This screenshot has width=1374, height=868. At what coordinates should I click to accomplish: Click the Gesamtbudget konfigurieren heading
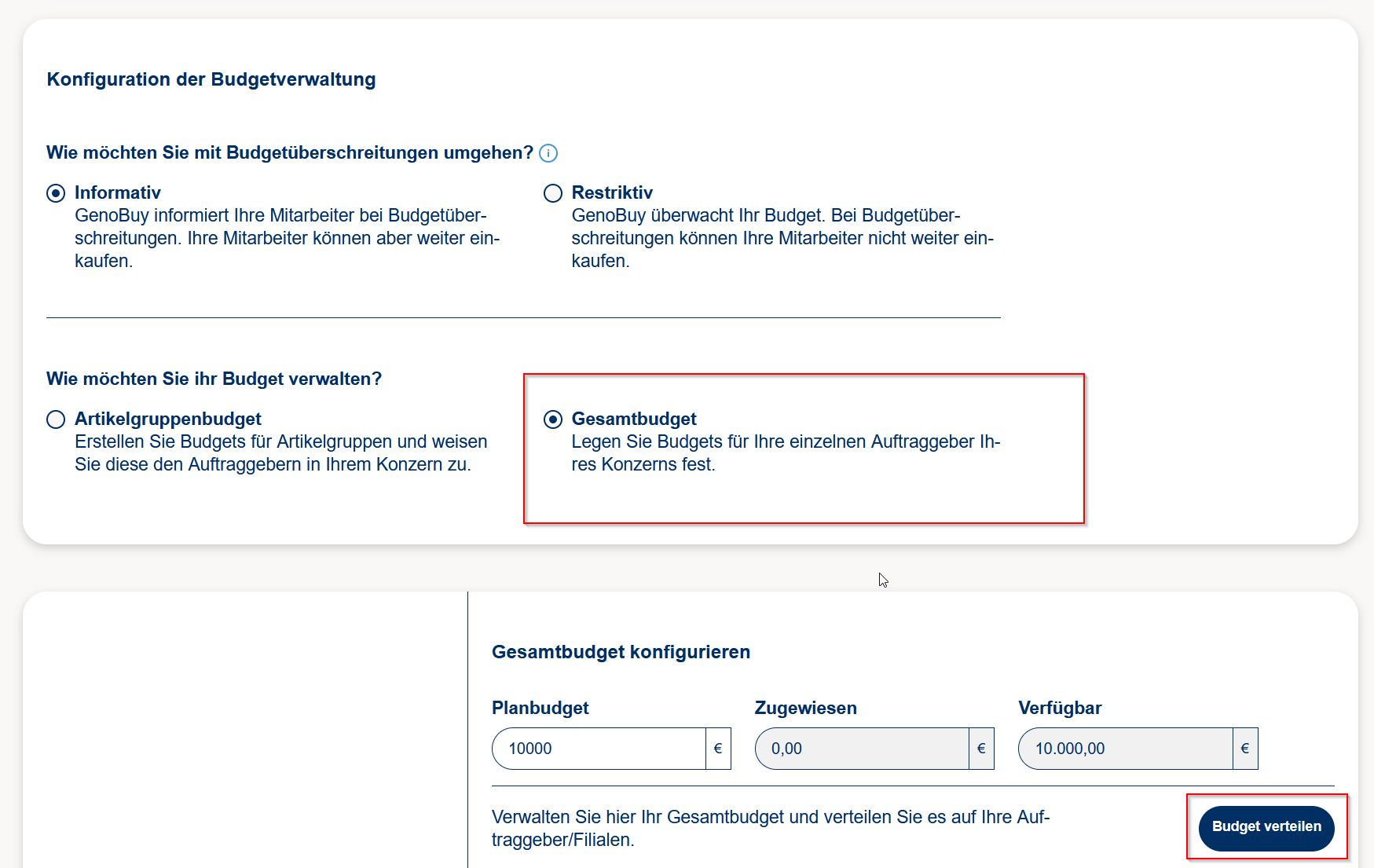(x=621, y=652)
